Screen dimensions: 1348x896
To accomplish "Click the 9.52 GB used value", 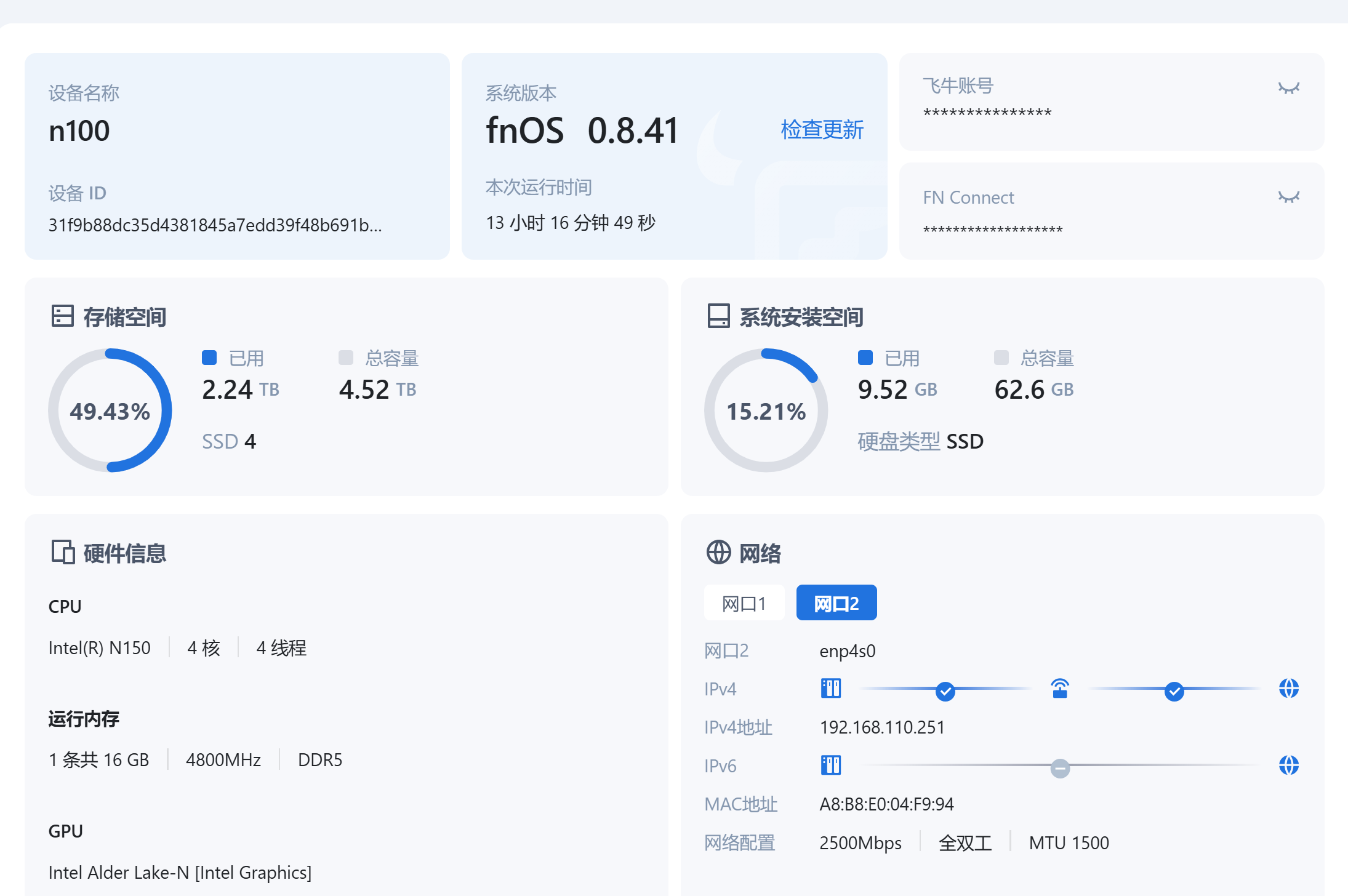I will (x=897, y=390).
